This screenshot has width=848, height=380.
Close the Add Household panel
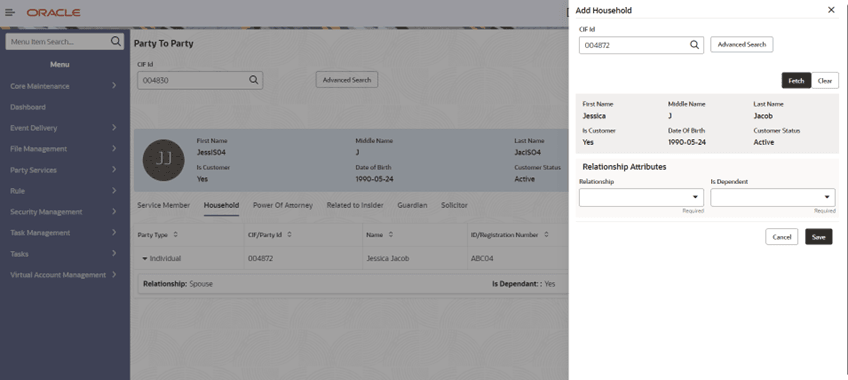pos(831,10)
